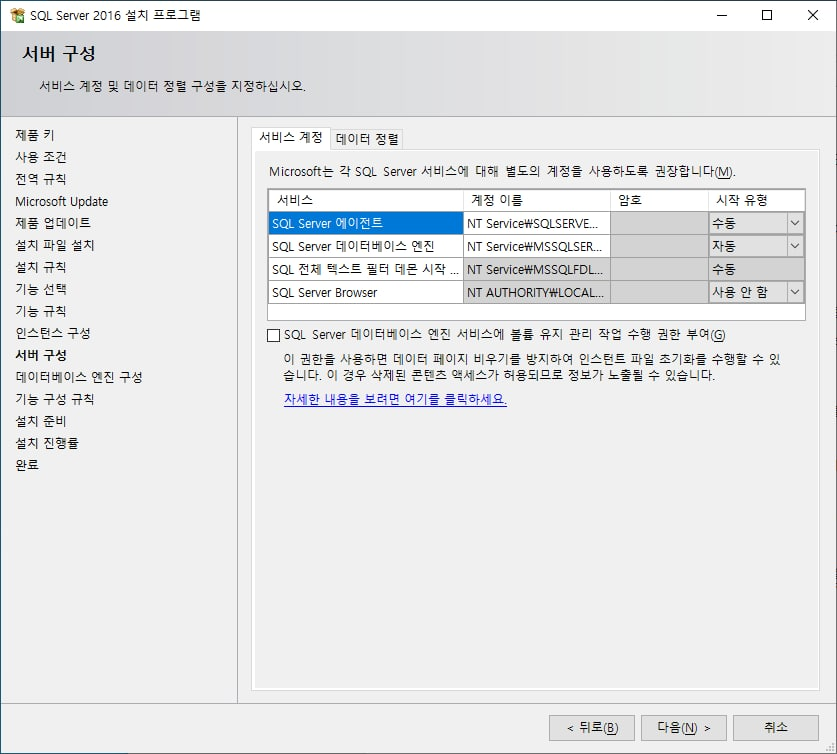Click the 기능 구성 규칙 step in sidebar
The image size is (837, 754).
(x=55, y=399)
